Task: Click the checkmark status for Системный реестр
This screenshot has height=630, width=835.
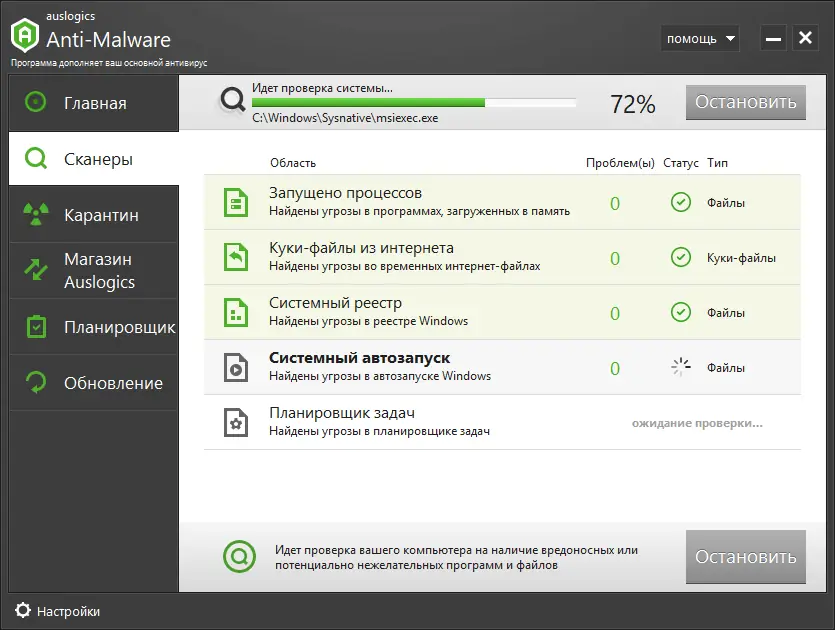Action: (680, 312)
